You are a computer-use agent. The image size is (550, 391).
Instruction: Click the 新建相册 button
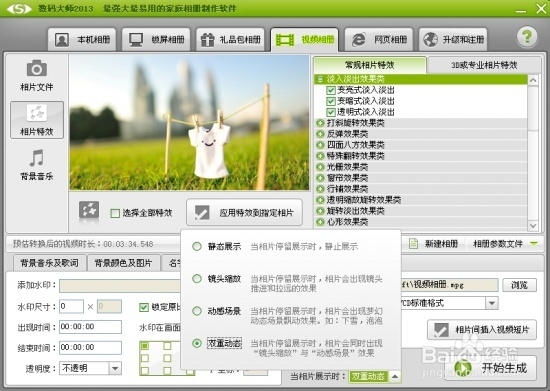(x=434, y=243)
